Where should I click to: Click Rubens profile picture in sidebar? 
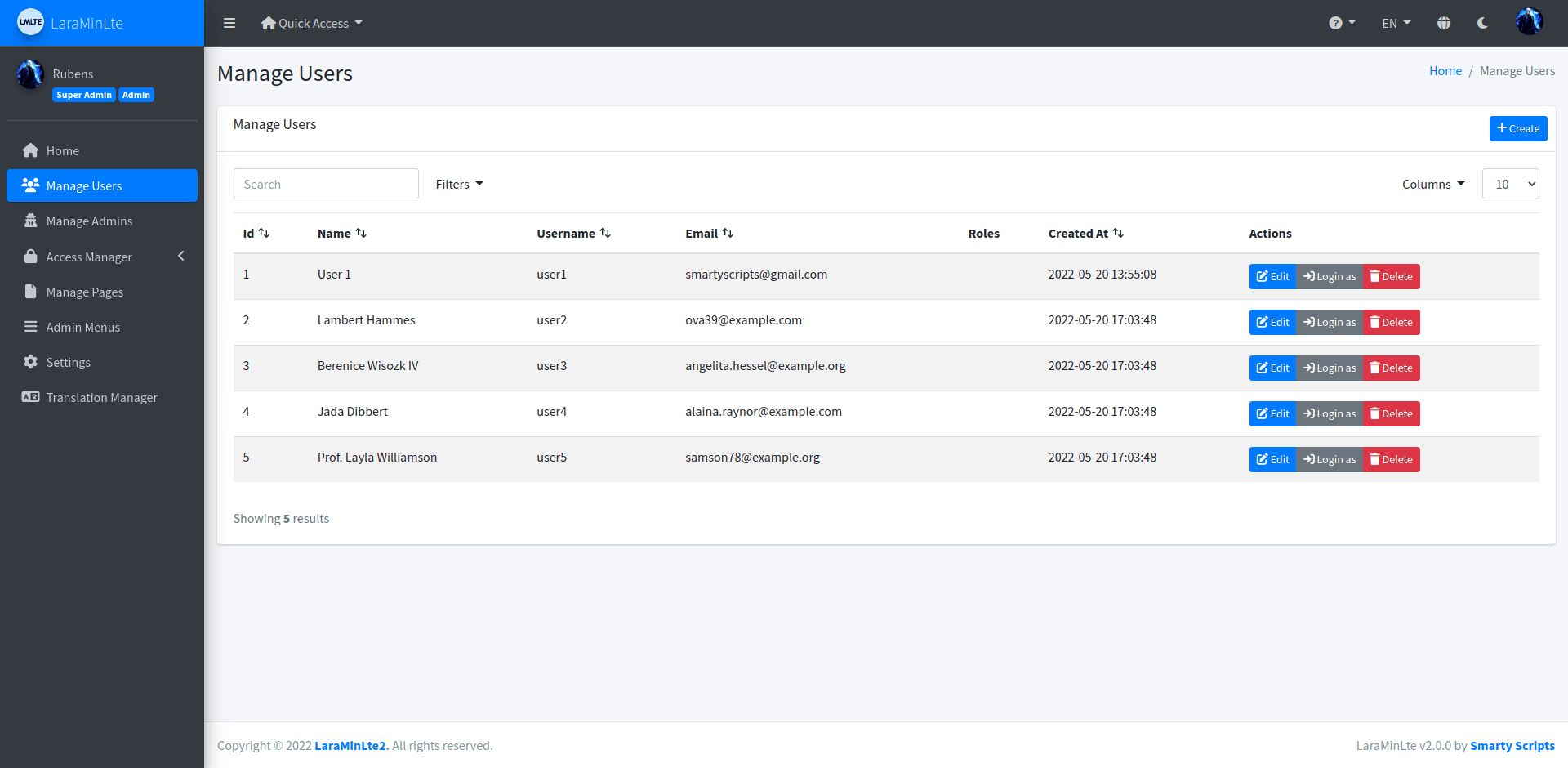pos(30,74)
